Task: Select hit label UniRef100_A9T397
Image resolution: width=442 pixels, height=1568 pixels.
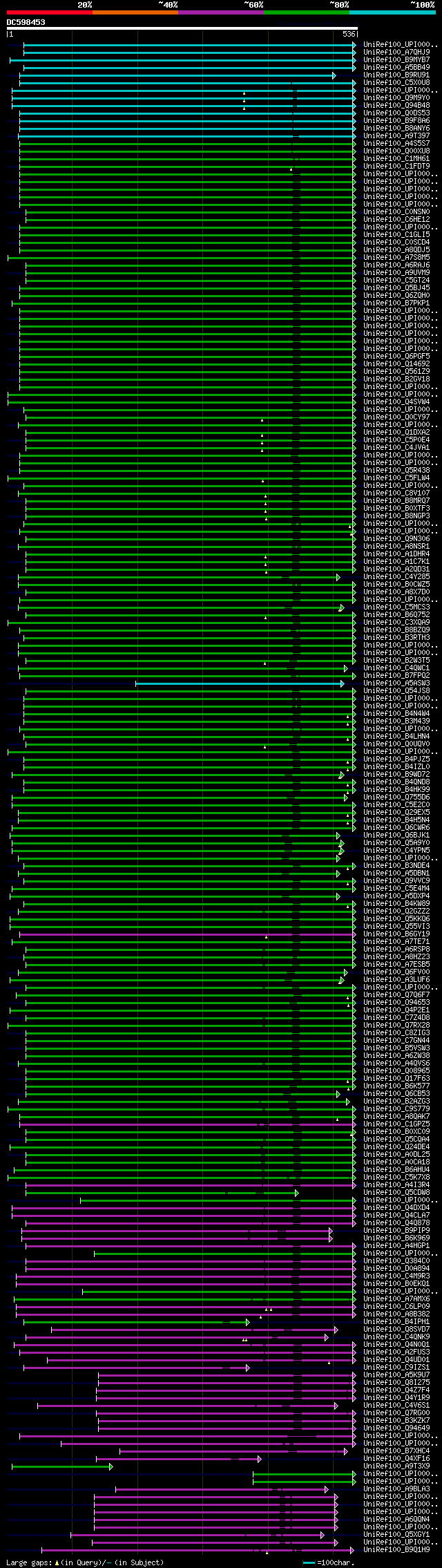Action: (396, 136)
